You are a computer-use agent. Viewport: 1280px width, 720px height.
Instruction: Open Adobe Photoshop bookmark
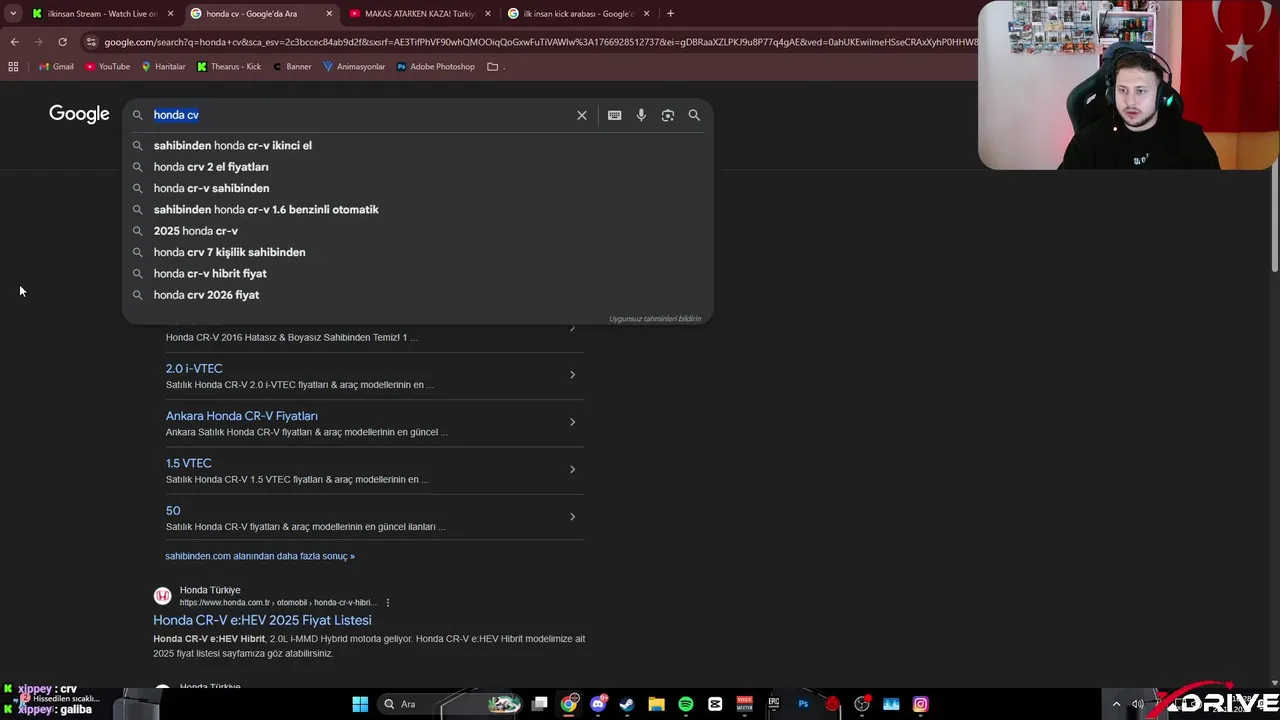pos(436,67)
